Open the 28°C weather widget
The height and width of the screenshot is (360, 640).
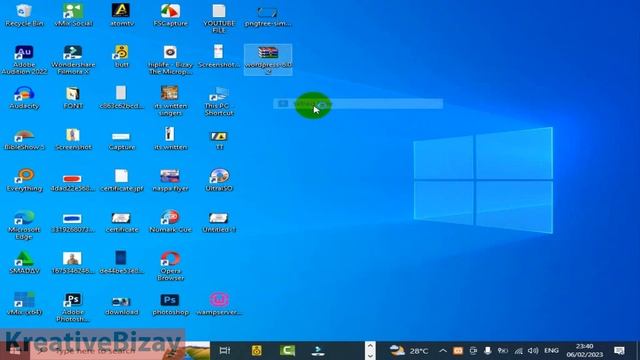coord(409,351)
